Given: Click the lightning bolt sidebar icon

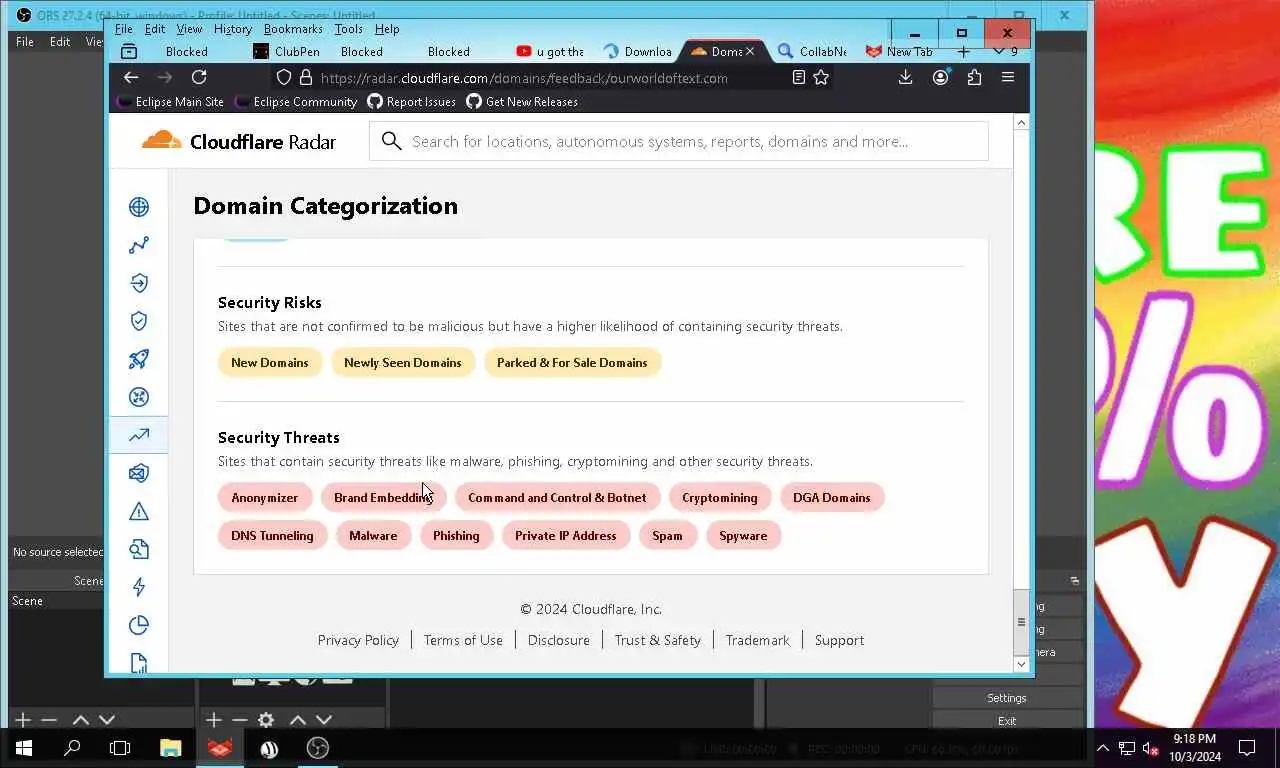Looking at the screenshot, I should 139,587.
